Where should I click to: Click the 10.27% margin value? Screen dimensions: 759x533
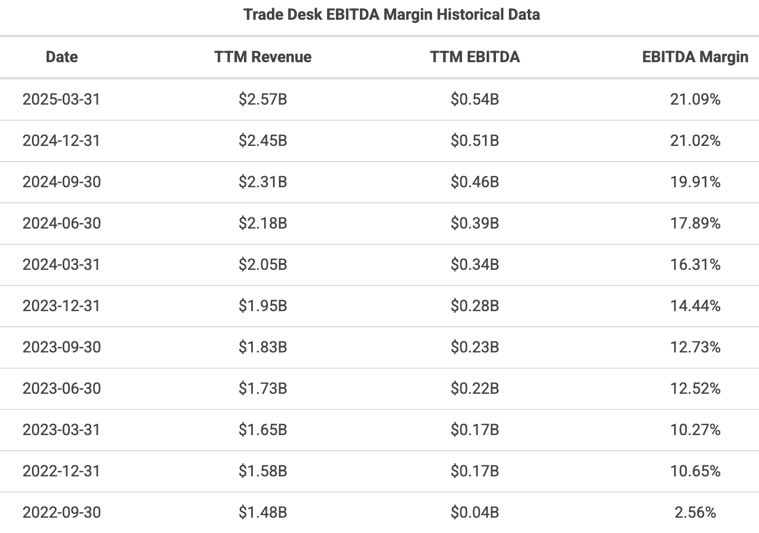tap(695, 430)
